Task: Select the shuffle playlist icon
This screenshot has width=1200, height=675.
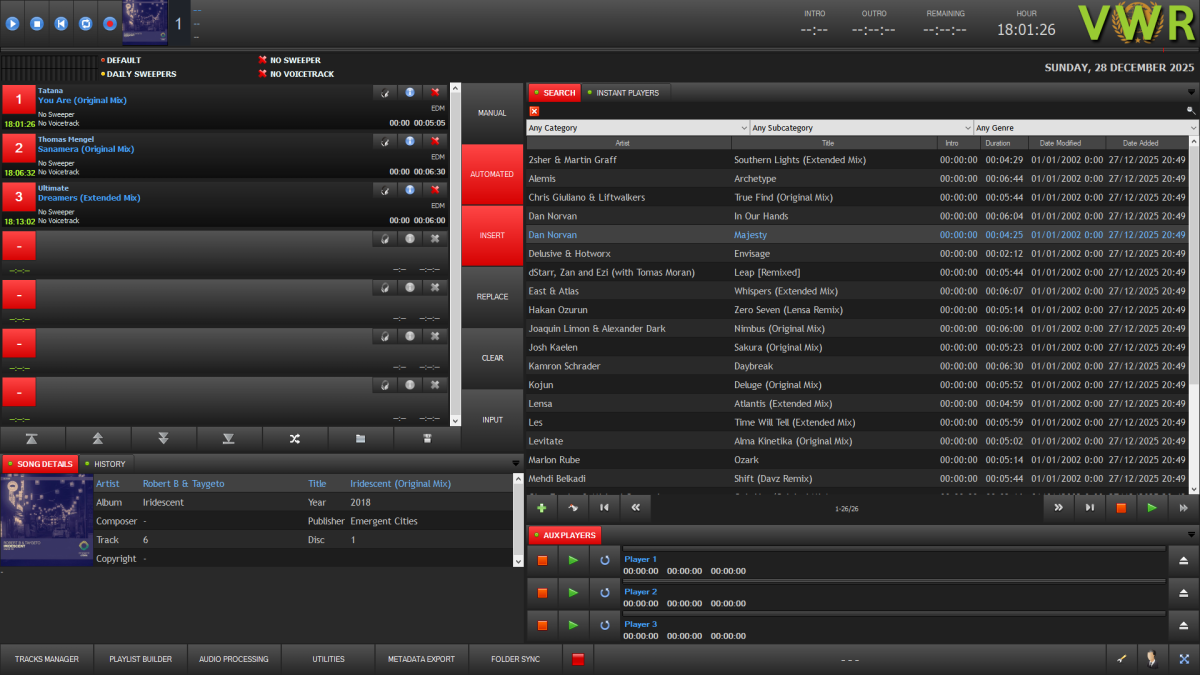Action: coord(294,438)
